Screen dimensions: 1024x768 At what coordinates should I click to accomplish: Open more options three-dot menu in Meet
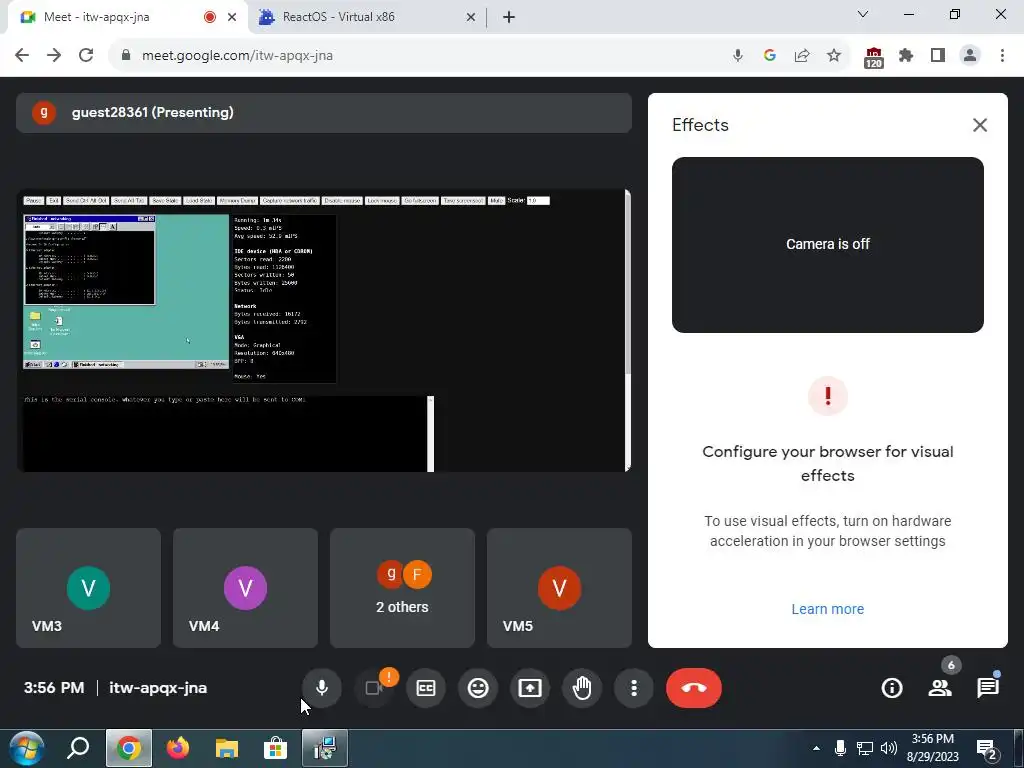tap(633, 688)
